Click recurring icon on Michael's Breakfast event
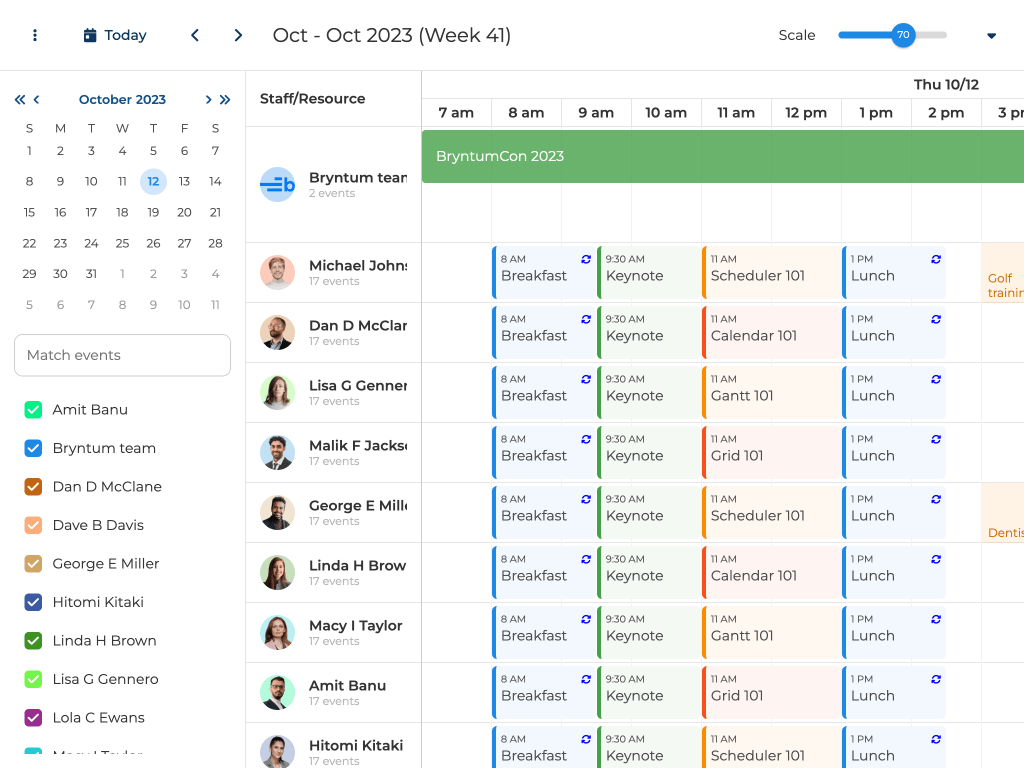The height and width of the screenshot is (768, 1024). click(586, 259)
